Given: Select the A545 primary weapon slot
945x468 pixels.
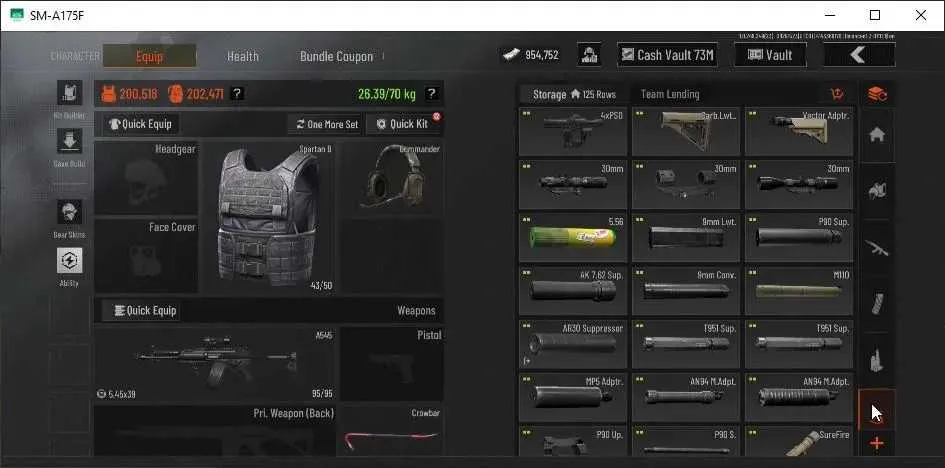Looking at the screenshot, I should tap(215, 363).
